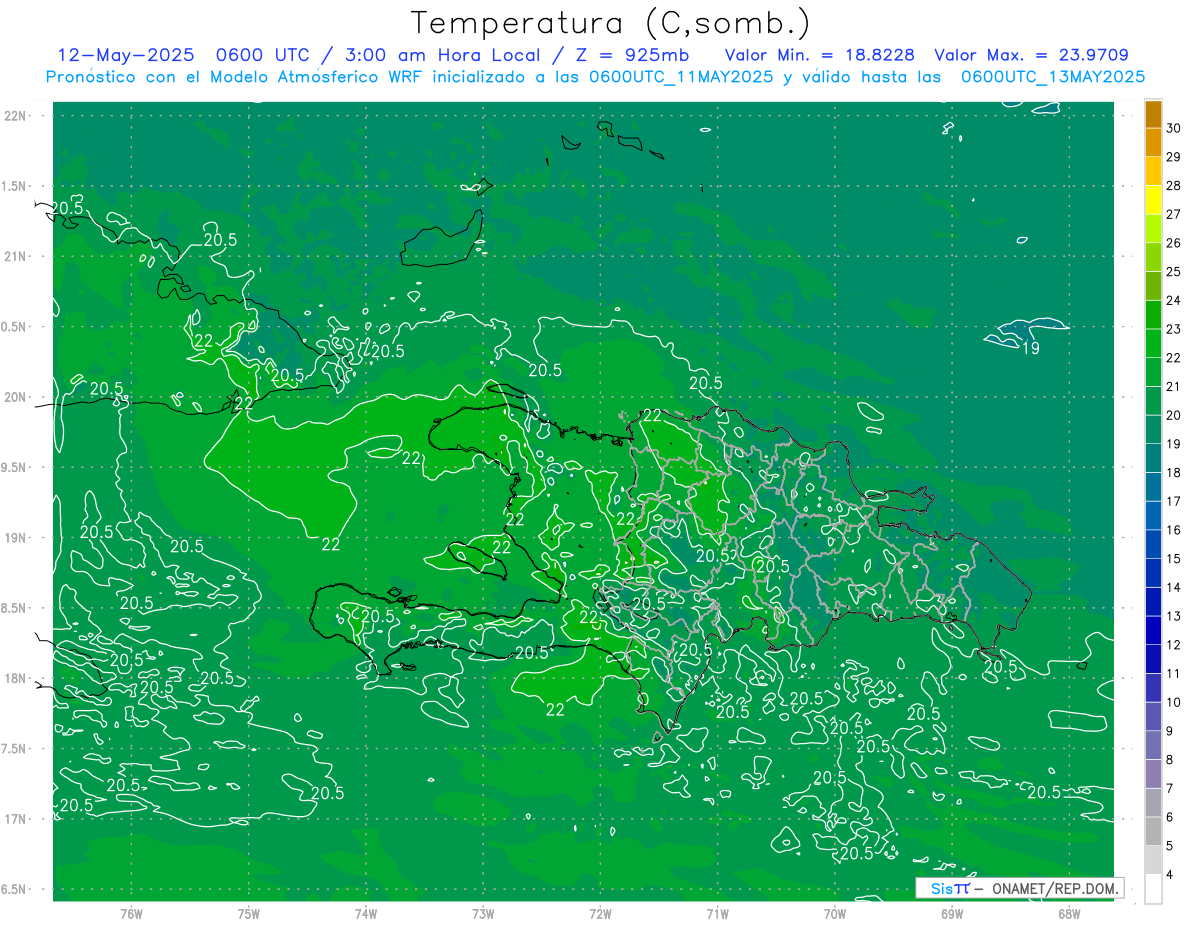
Task: Click the color scale label '25'
Action: [x=1174, y=272]
